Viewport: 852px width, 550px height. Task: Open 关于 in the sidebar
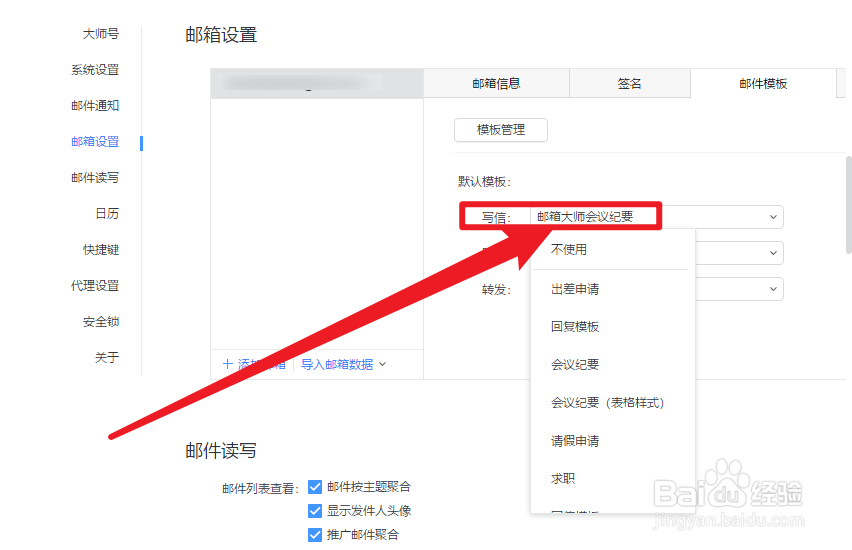coord(107,358)
